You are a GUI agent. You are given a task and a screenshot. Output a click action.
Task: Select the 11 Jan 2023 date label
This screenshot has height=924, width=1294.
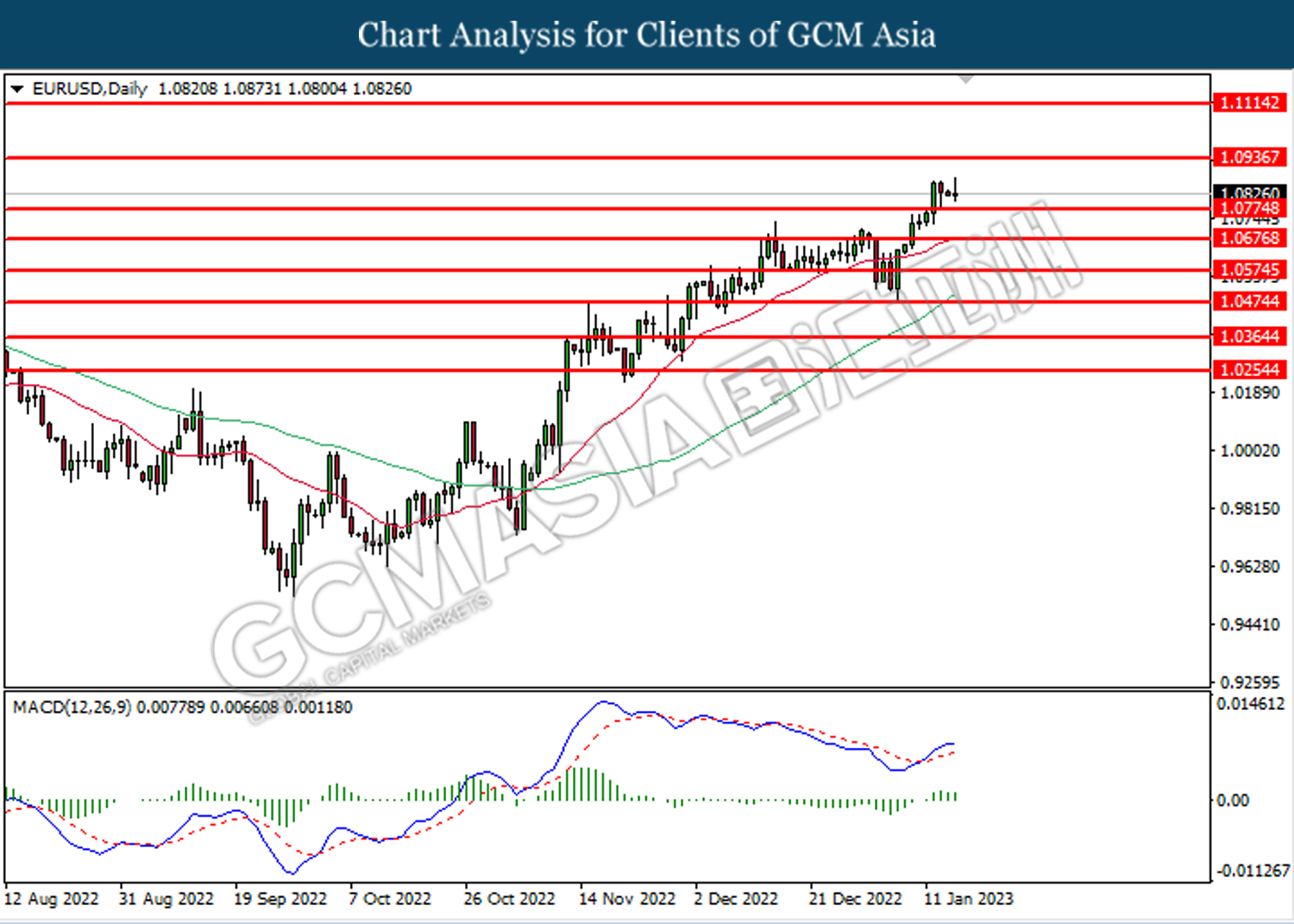click(969, 899)
